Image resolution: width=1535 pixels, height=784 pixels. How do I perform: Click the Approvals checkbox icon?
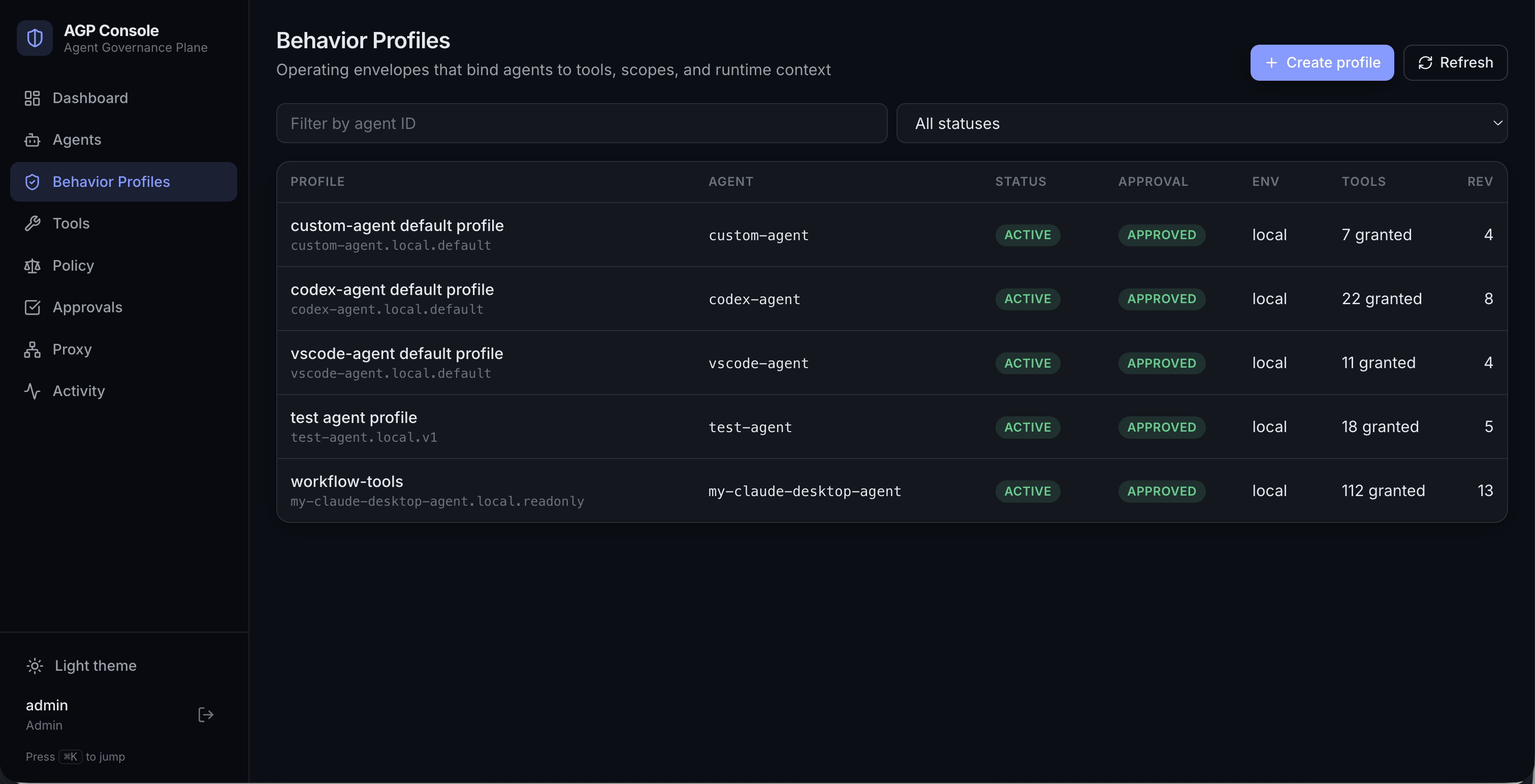(x=32, y=307)
